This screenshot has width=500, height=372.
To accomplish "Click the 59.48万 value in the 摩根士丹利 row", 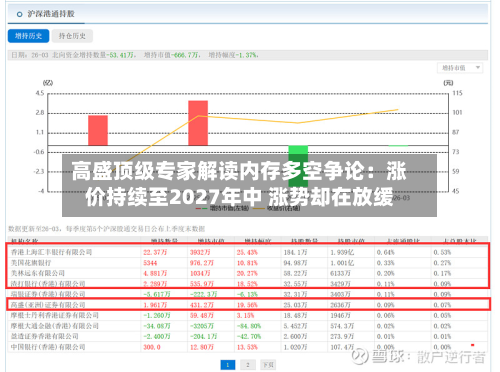I will 202,315.
